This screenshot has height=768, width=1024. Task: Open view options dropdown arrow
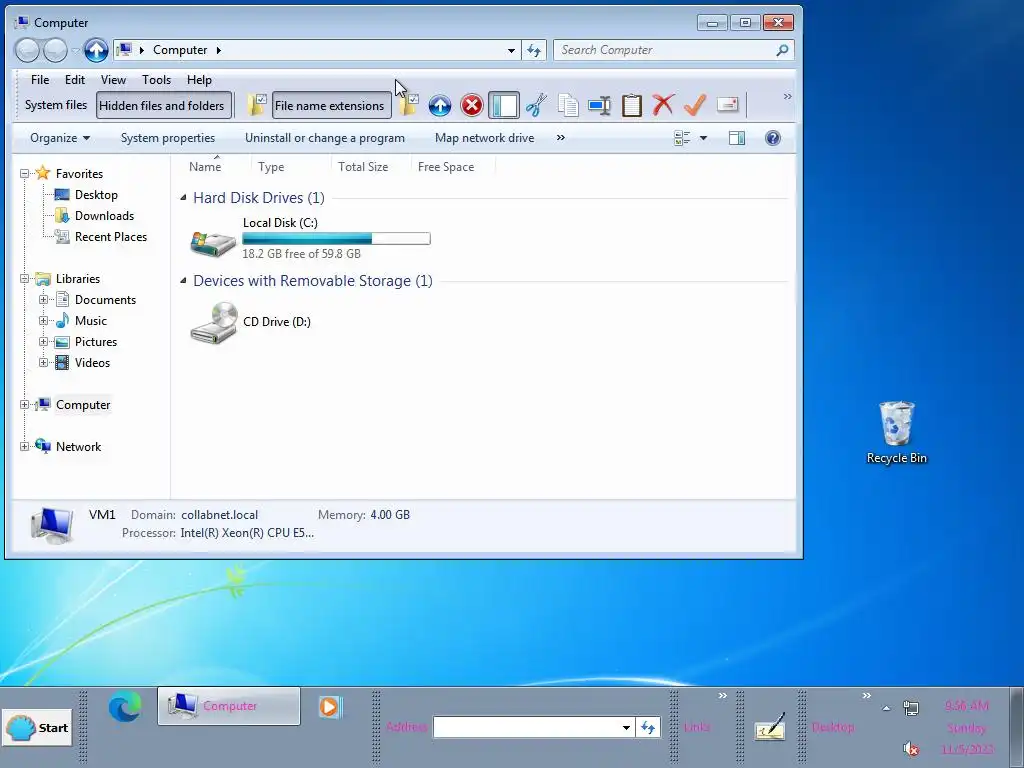703,138
